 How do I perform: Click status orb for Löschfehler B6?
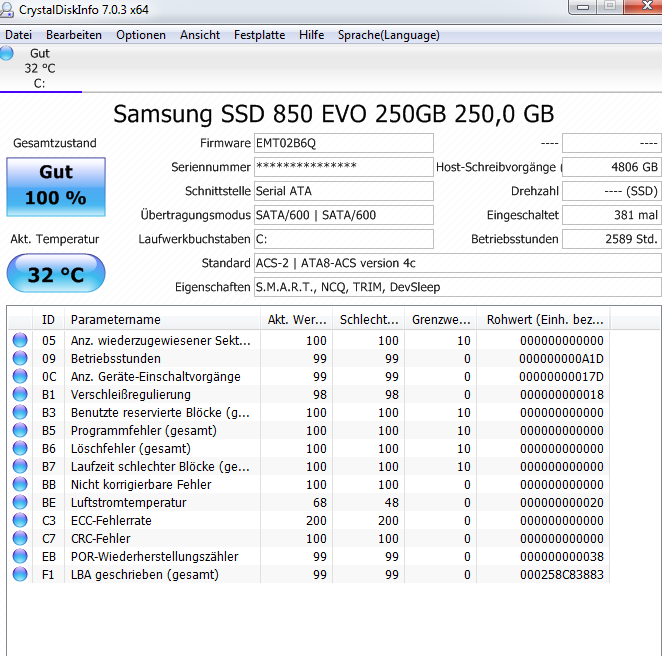point(20,448)
